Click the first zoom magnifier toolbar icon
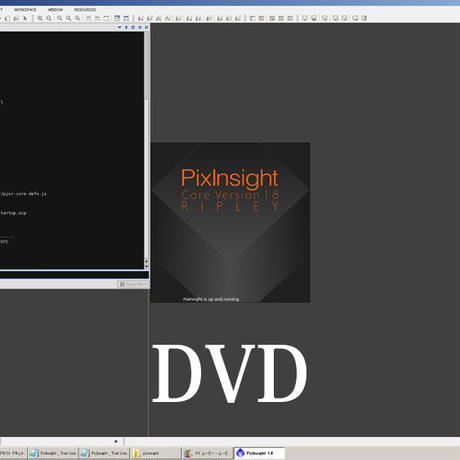The image size is (460, 460). pos(40,18)
